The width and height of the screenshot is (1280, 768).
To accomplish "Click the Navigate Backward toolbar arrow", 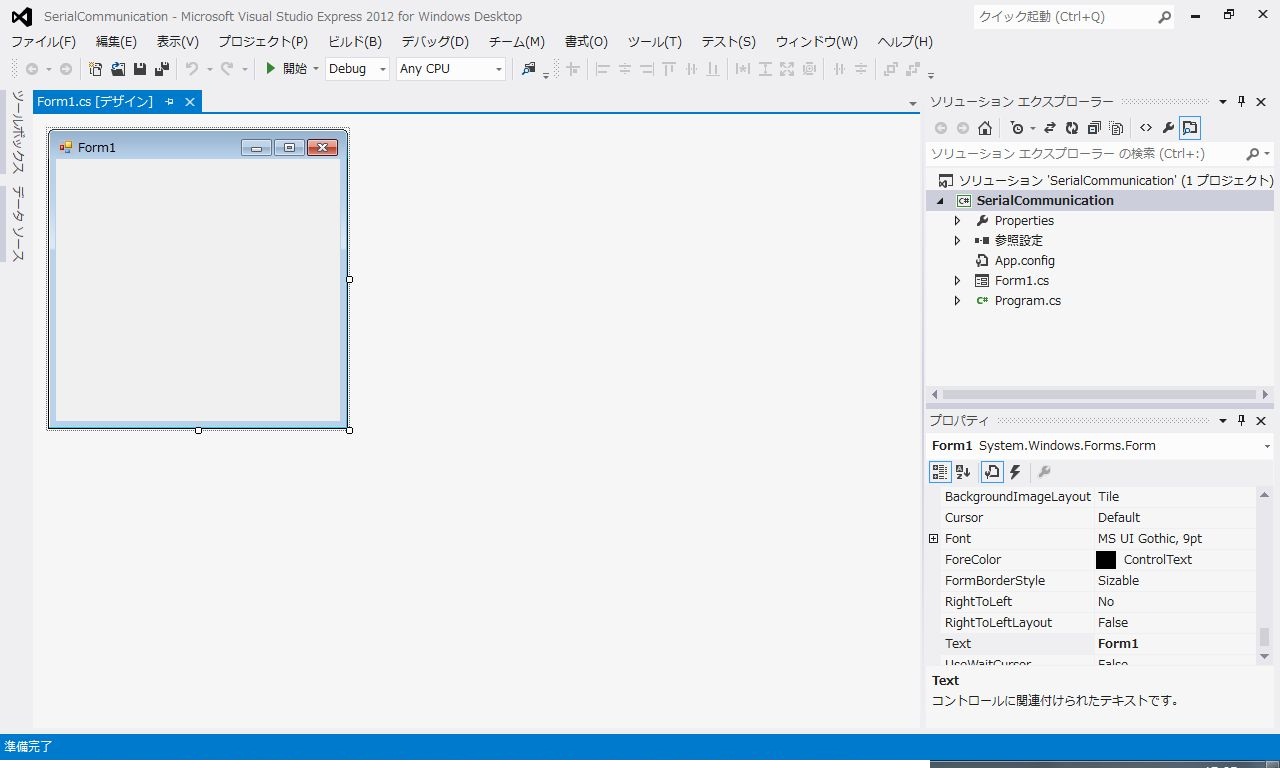I will [x=32, y=69].
